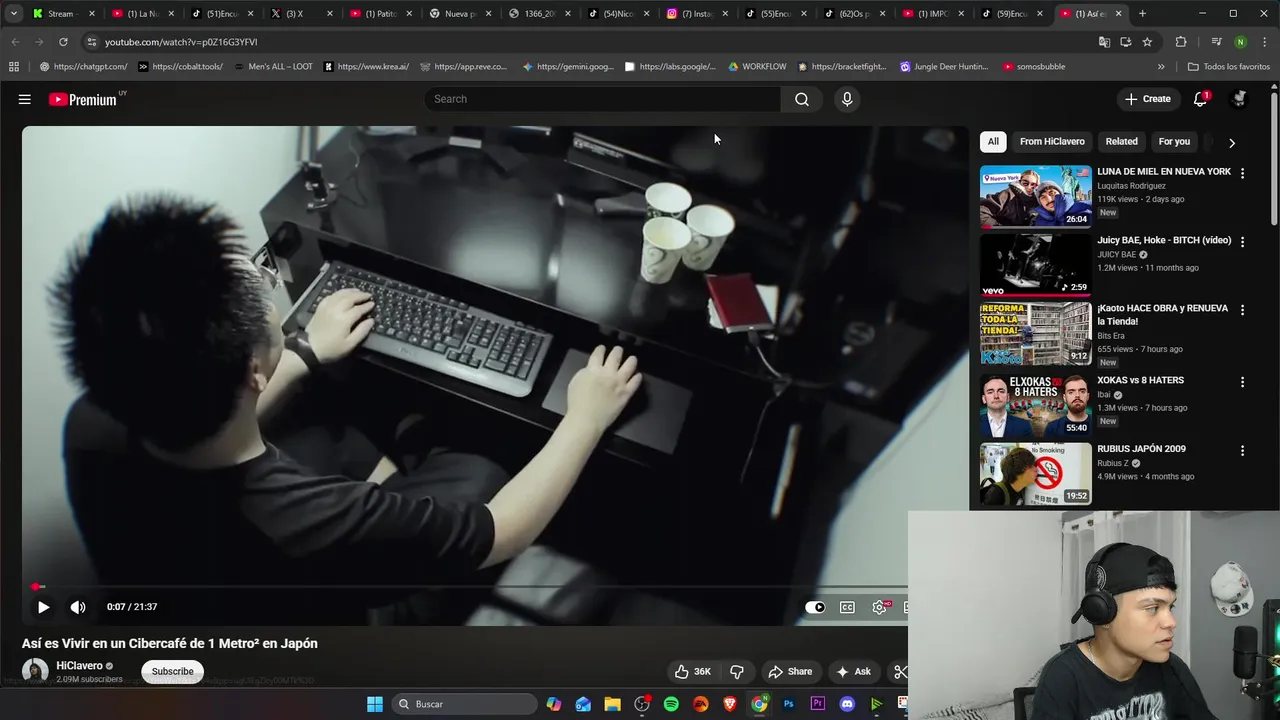Image resolution: width=1280 pixels, height=720 pixels.
Task: Open Premiere Pro from the taskbar
Action: point(818,704)
